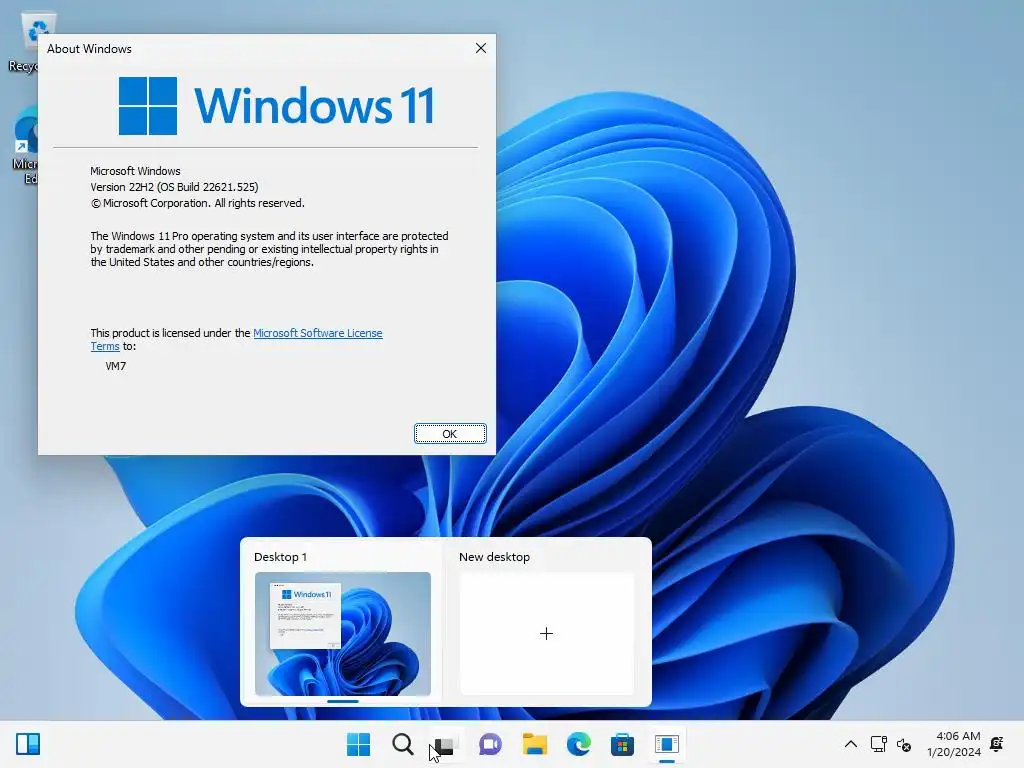Click the Microsoft Corporation copyright line
The height and width of the screenshot is (768, 1024).
pos(197,203)
